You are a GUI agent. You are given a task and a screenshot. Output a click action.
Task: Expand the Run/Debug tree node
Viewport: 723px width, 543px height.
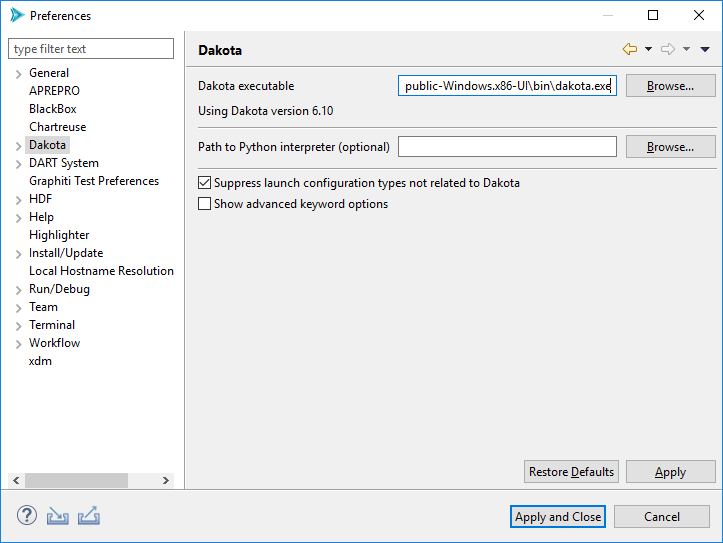pos(18,289)
